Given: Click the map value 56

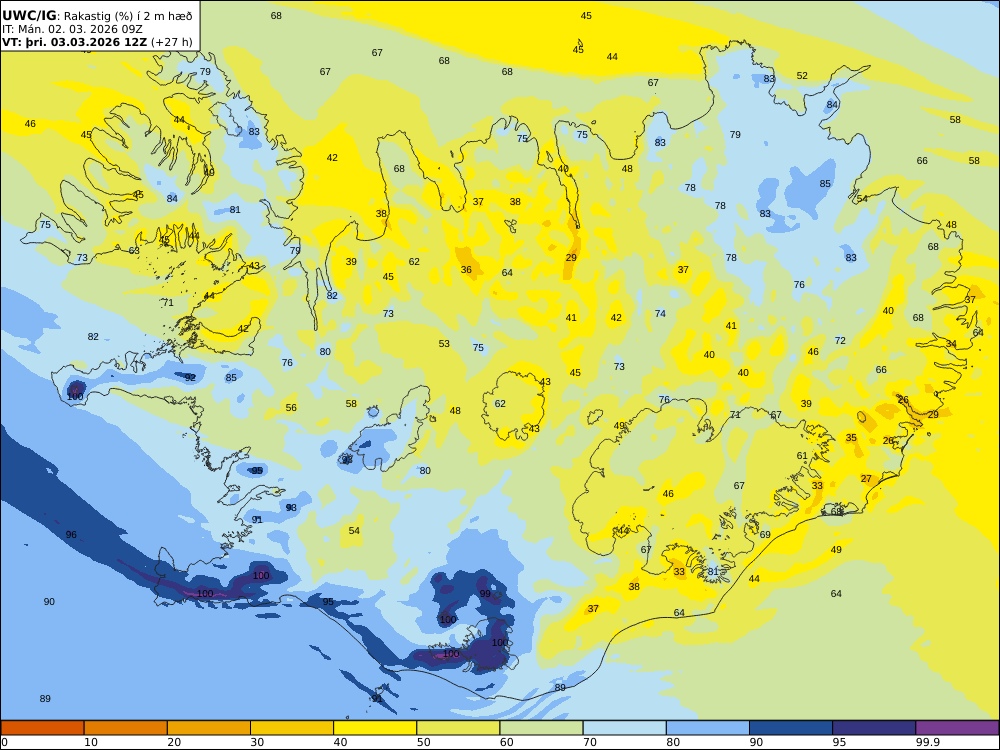Looking at the screenshot, I should [291, 408].
